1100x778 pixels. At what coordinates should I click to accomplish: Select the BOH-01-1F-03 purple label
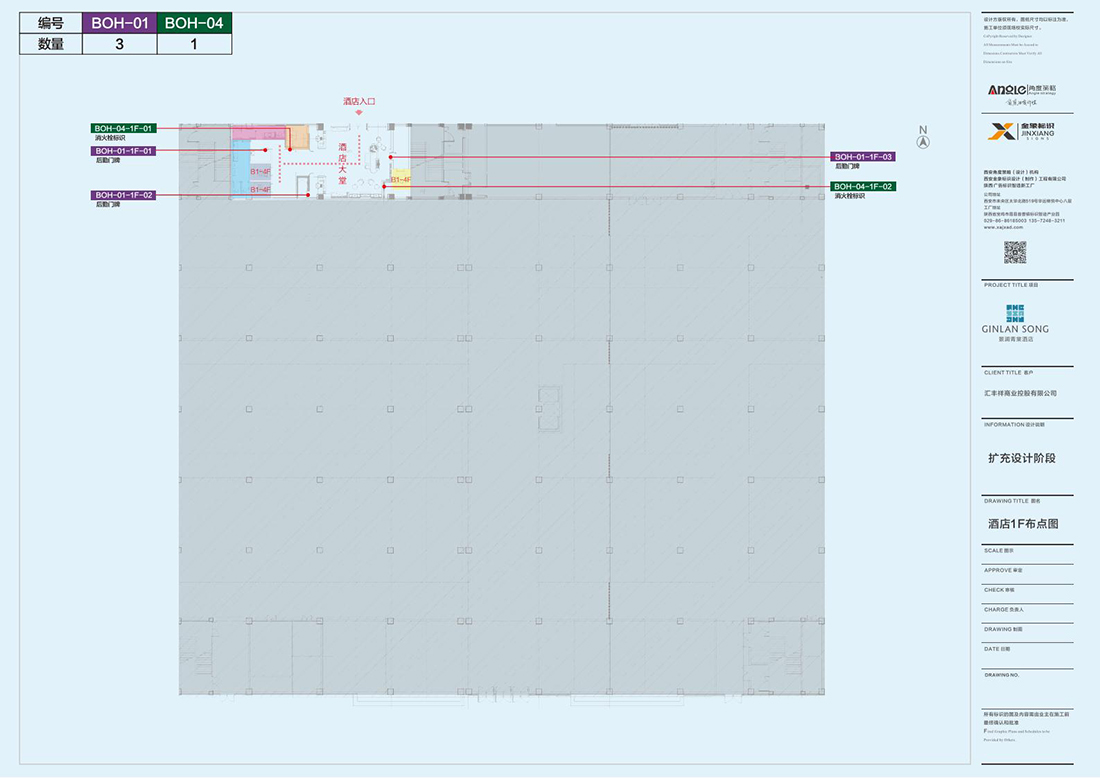(x=863, y=157)
